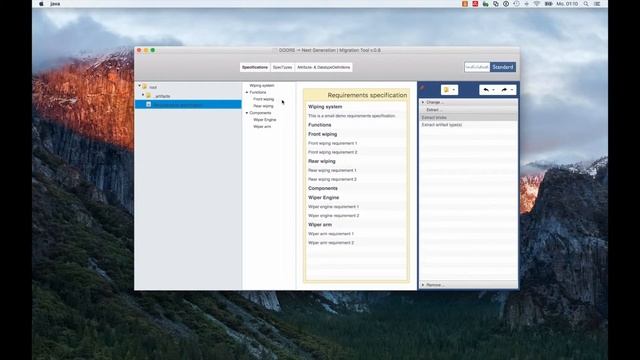Click the pencil edit icon in action panel
The image size is (640, 360).
click(423, 88)
